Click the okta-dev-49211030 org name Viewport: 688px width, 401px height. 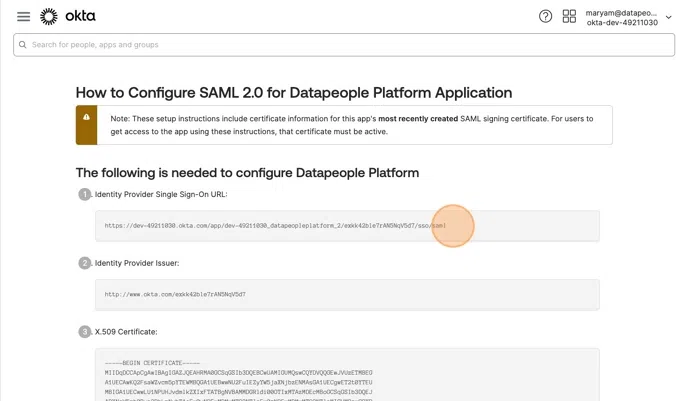[x=622, y=22]
